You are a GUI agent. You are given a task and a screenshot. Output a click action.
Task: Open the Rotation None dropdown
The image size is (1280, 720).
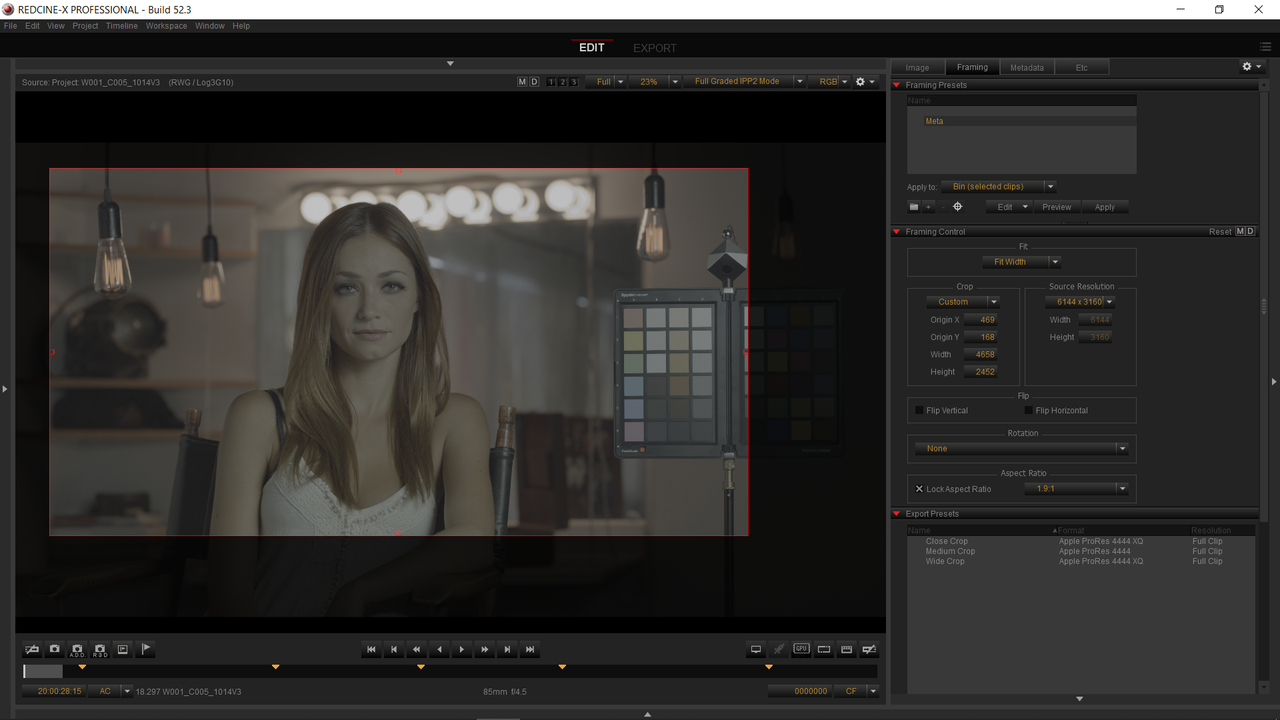1022,448
